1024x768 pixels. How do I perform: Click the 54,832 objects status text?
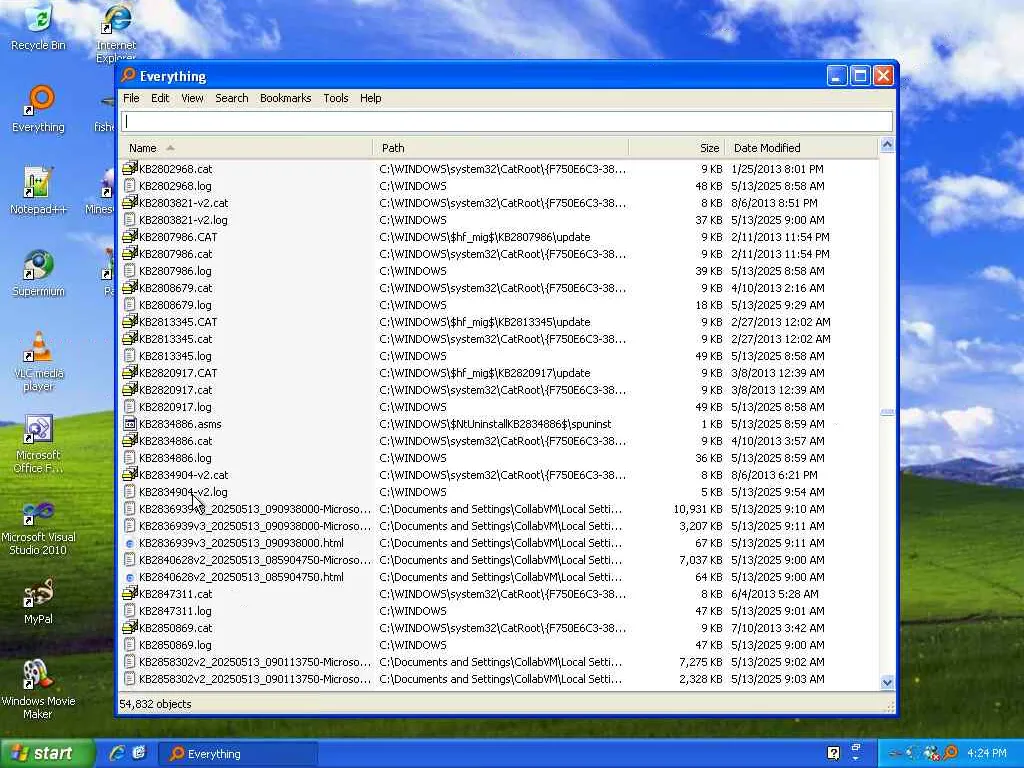pos(155,704)
